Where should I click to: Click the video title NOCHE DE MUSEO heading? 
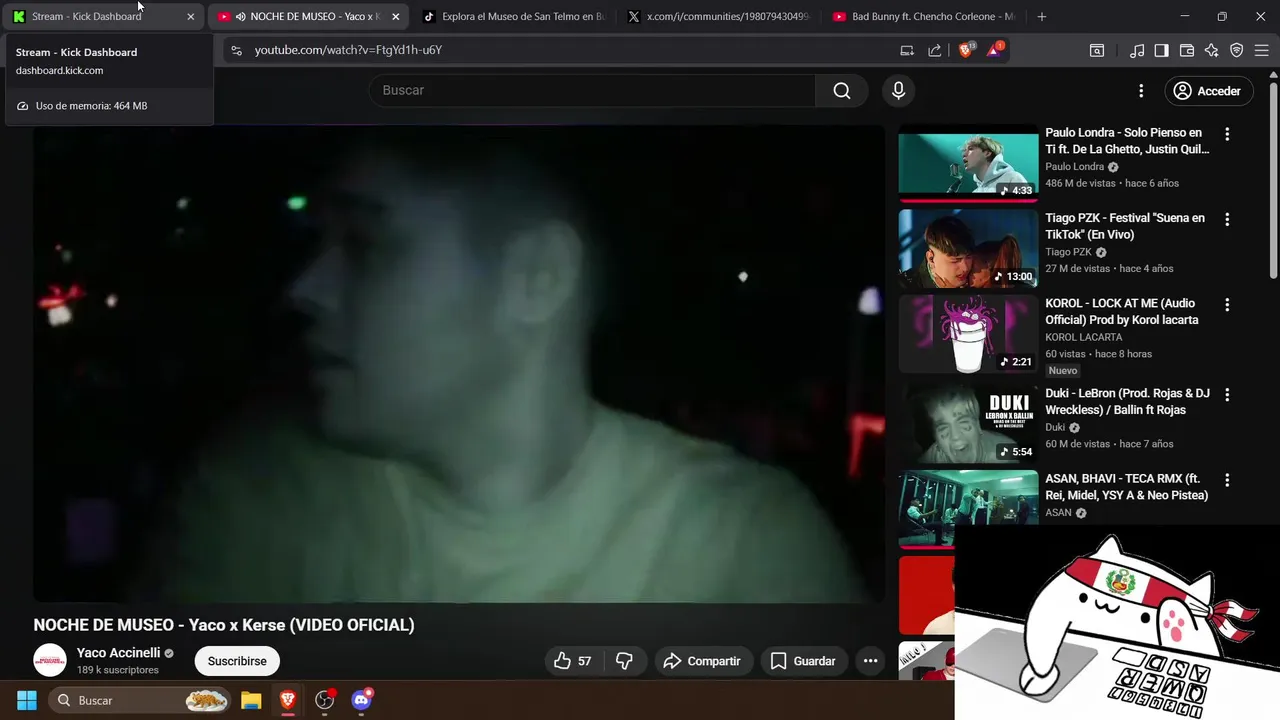click(x=224, y=625)
